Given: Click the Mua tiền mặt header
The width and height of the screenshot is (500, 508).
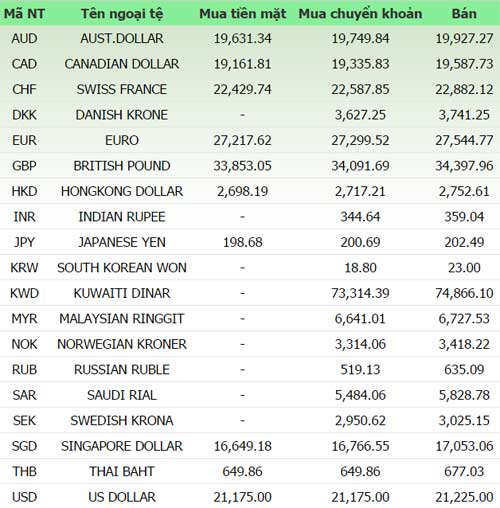Looking at the screenshot, I should pos(243,14).
